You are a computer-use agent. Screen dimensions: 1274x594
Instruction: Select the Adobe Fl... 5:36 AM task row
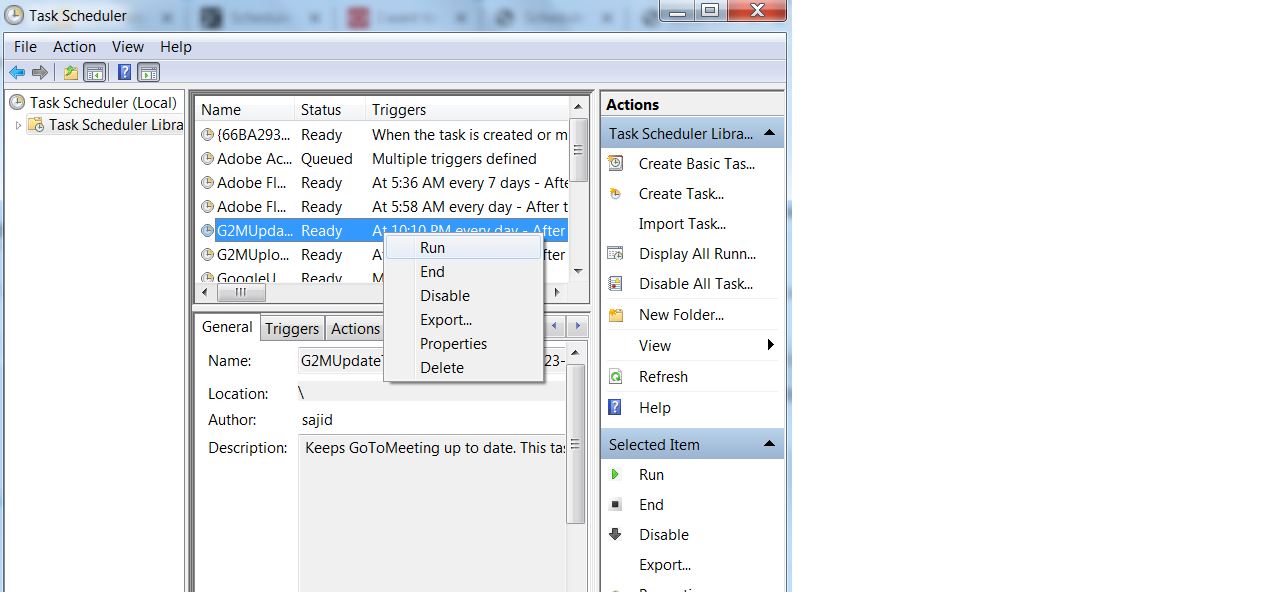tap(382, 183)
